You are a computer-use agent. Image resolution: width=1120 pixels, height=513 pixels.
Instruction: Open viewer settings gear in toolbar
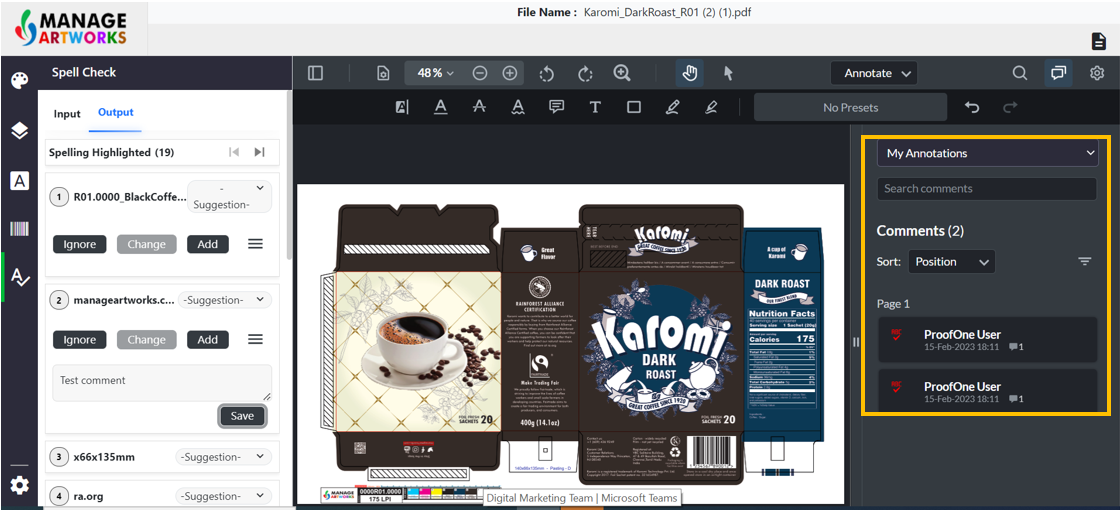click(x=1097, y=73)
